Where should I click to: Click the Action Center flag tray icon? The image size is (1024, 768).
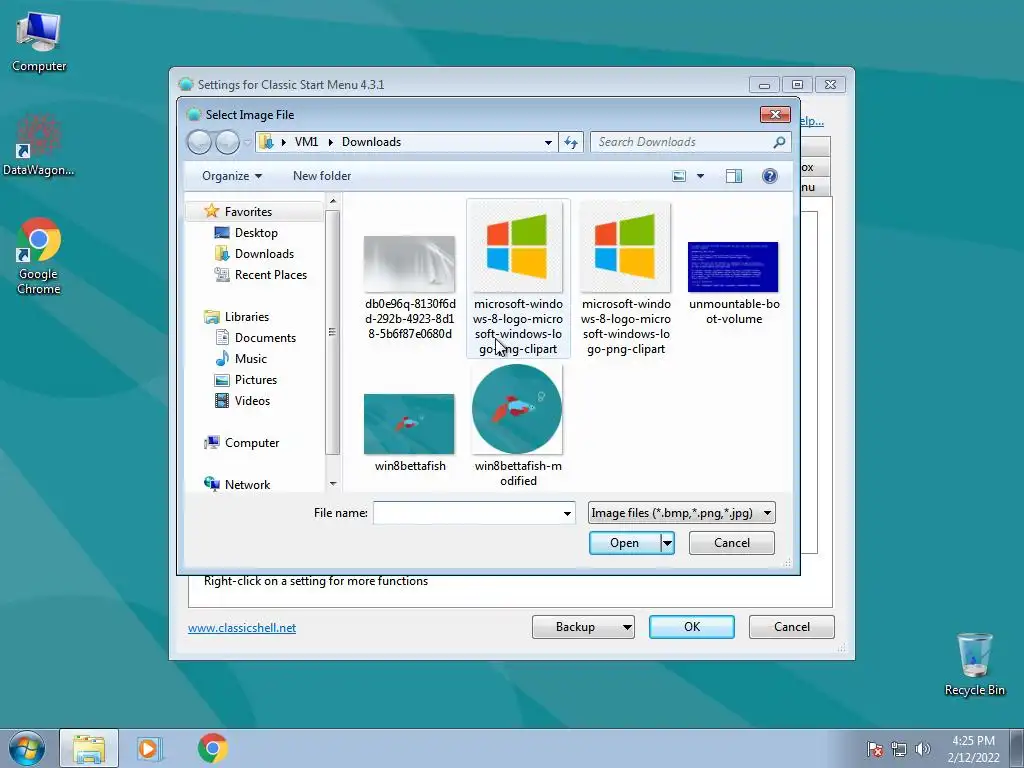pos(874,749)
